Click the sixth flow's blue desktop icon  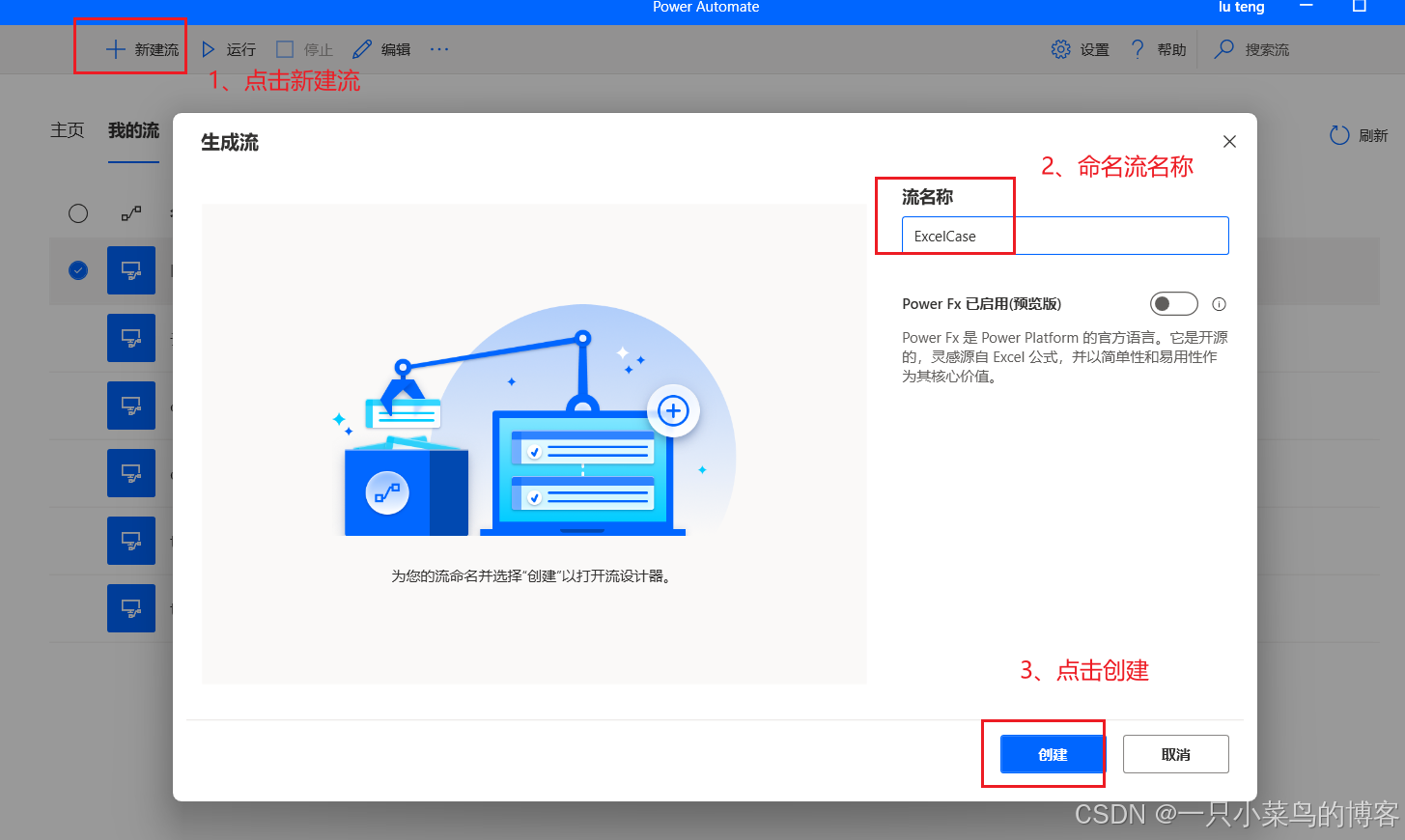click(x=131, y=608)
